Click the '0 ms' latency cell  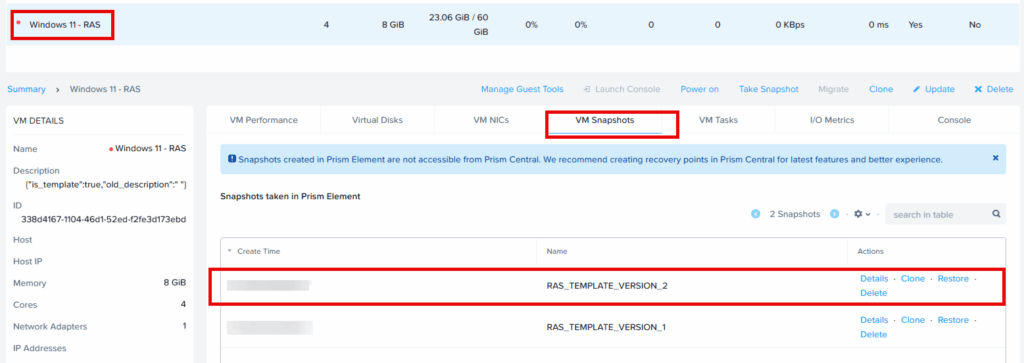[x=879, y=25]
